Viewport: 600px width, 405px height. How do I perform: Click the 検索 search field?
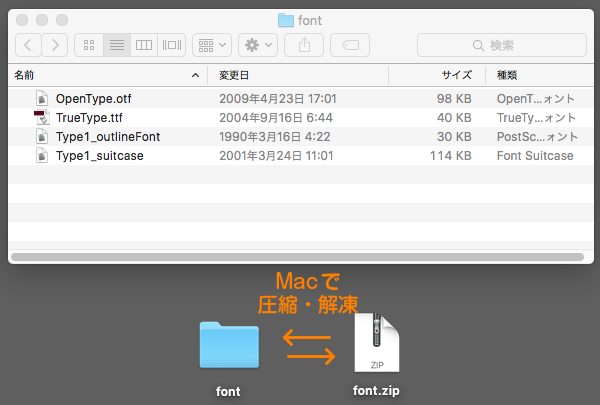[x=502, y=45]
